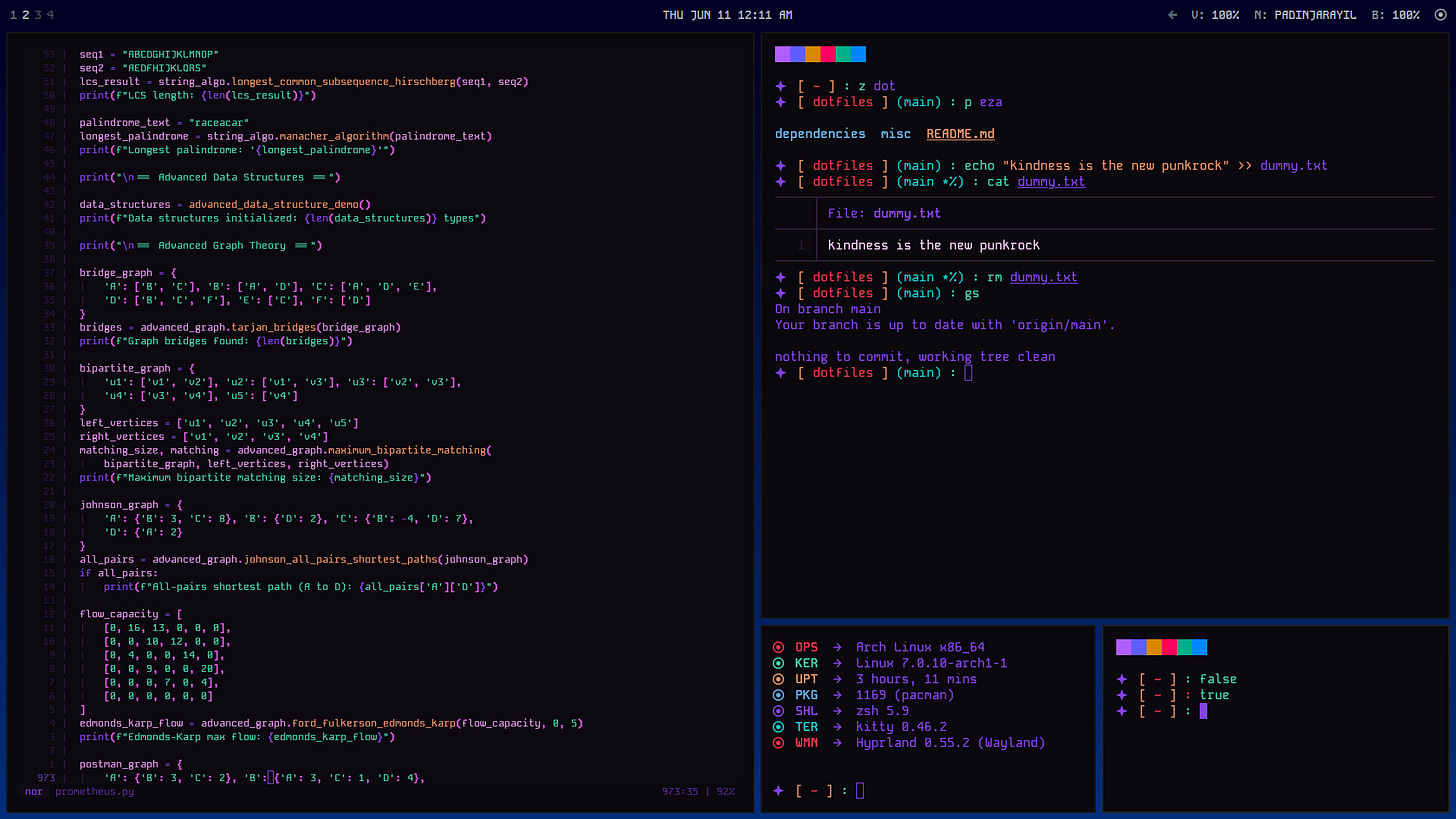This screenshot has height=819, width=1456.
Task: Click the power icon at top-right corner
Action: pos(1440,15)
